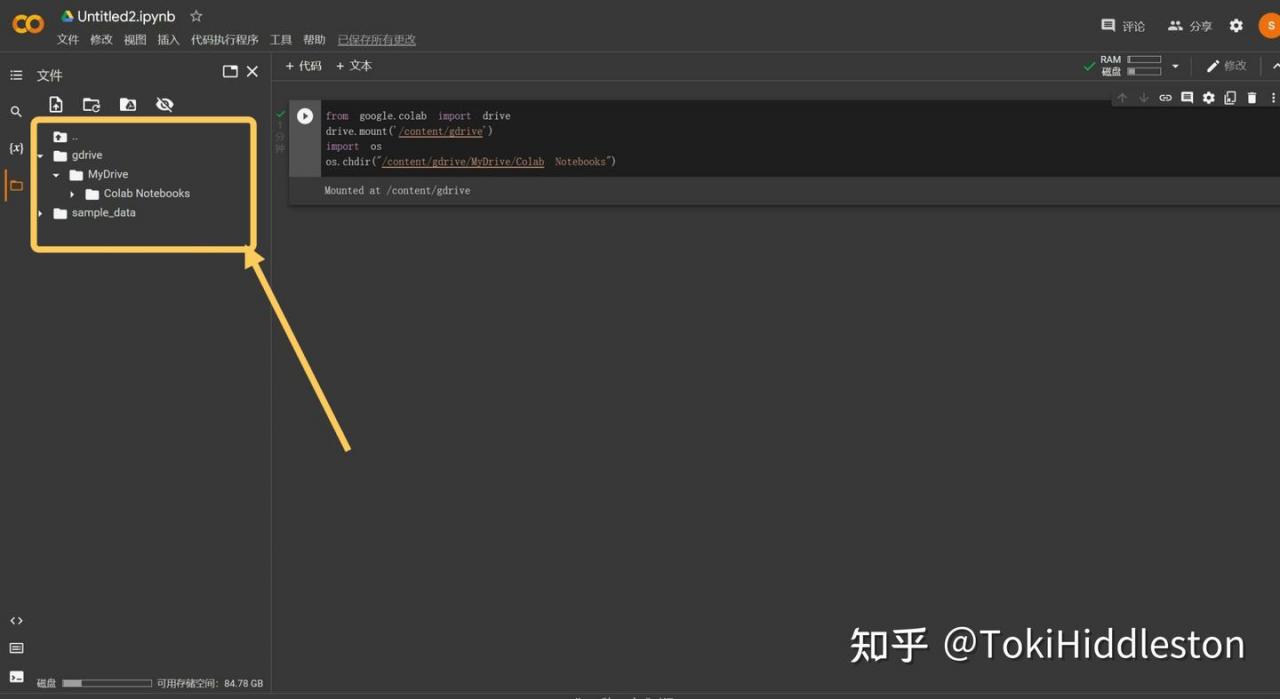
Task: Open table of contents sidebar icon
Action: pos(16,75)
